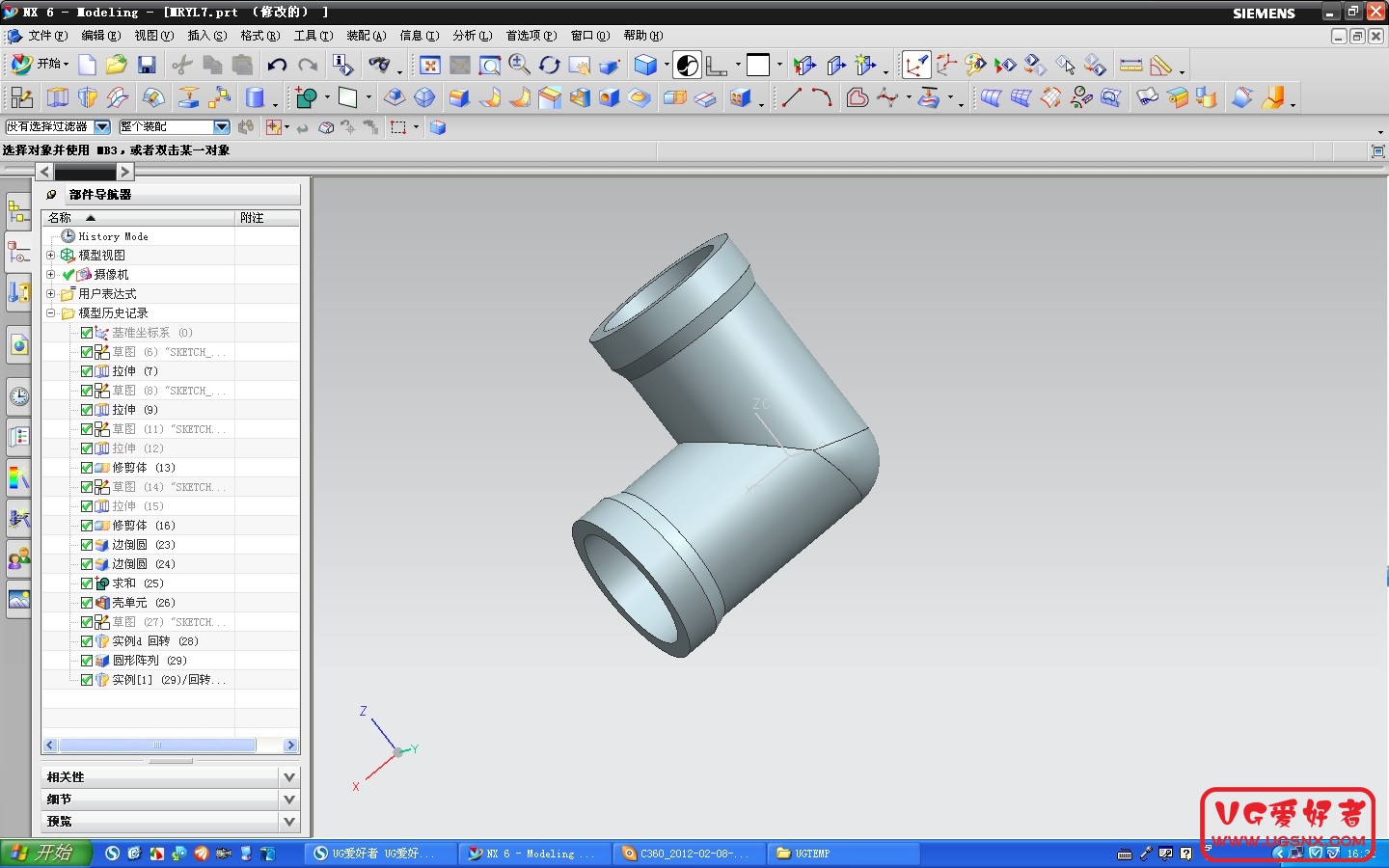This screenshot has height=868, width=1389.
Task: Open the 文件(F) menu
Action: (x=48, y=36)
